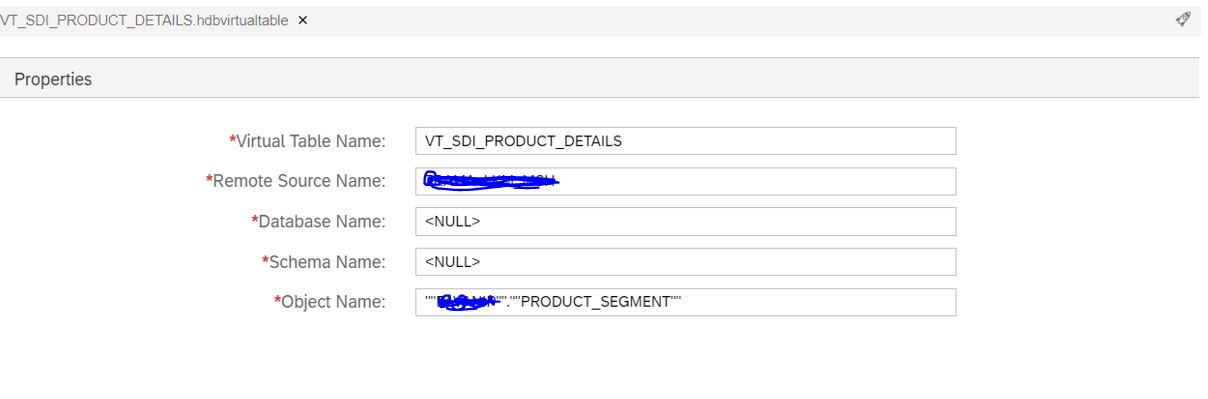Focus the Virtual Table Name input field

(x=686, y=141)
